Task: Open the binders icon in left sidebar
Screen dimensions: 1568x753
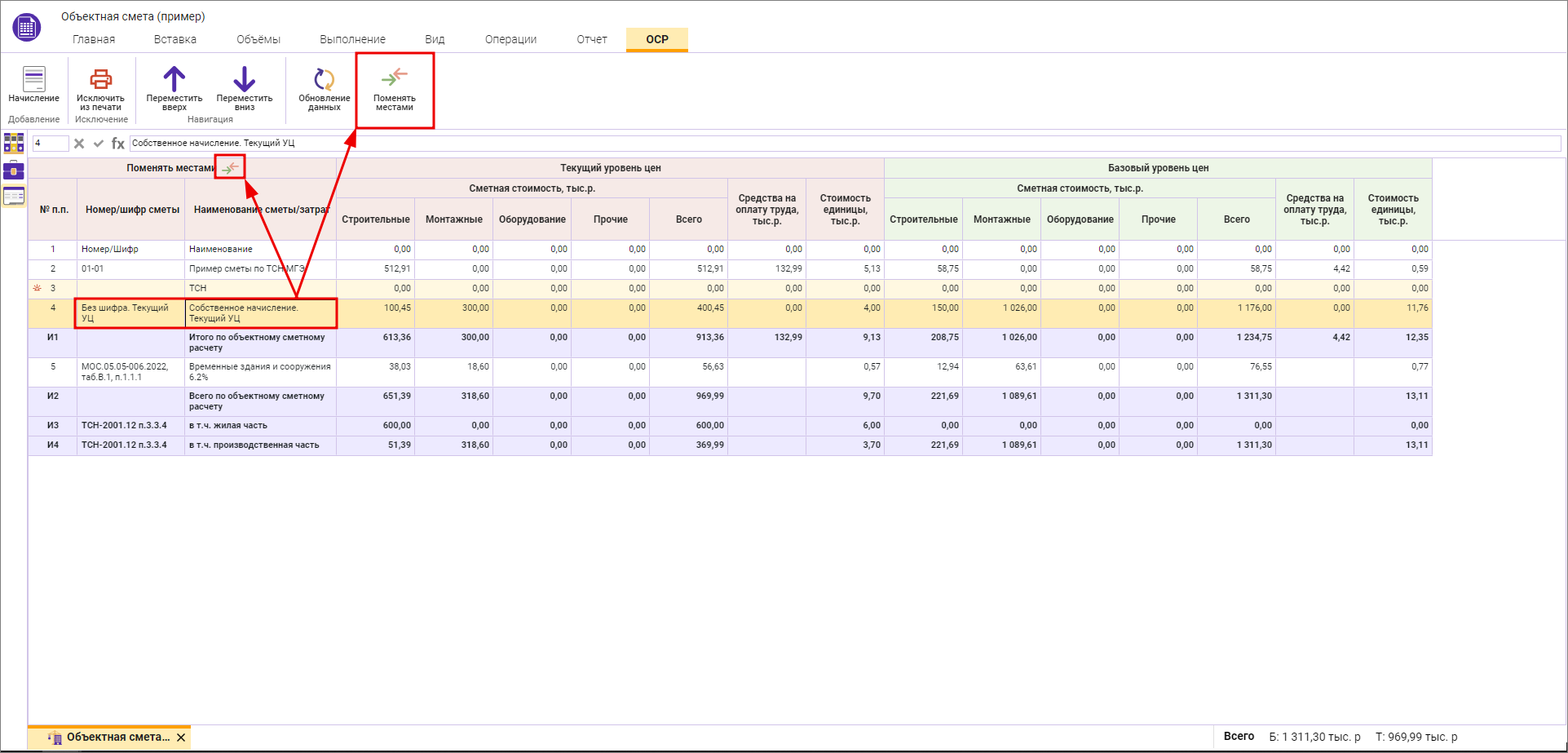Action: tap(14, 144)
